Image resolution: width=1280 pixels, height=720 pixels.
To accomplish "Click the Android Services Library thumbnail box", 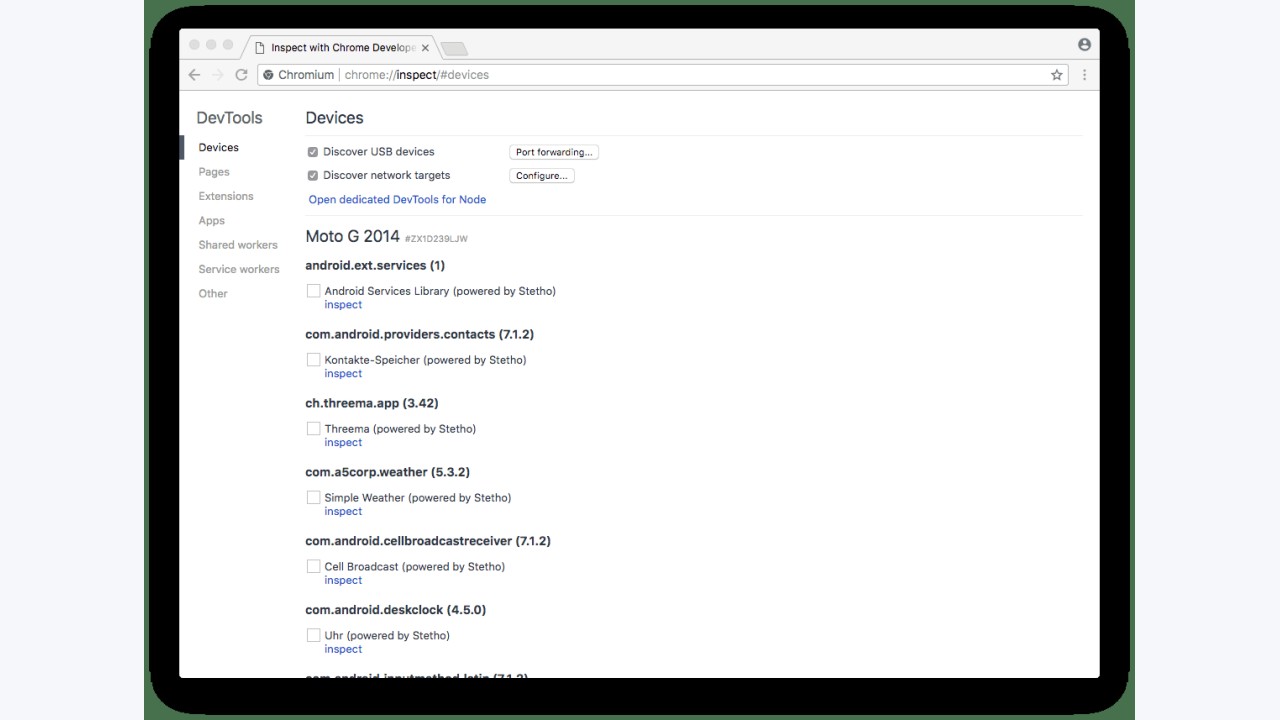I will click(x=313, y=291).
